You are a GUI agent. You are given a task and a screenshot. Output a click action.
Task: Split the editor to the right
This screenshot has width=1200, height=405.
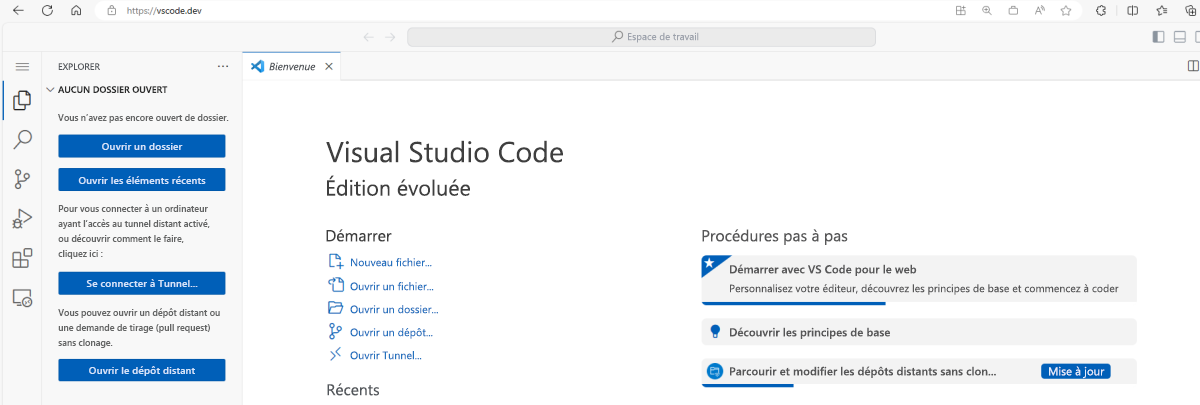tap(1192, 66)
